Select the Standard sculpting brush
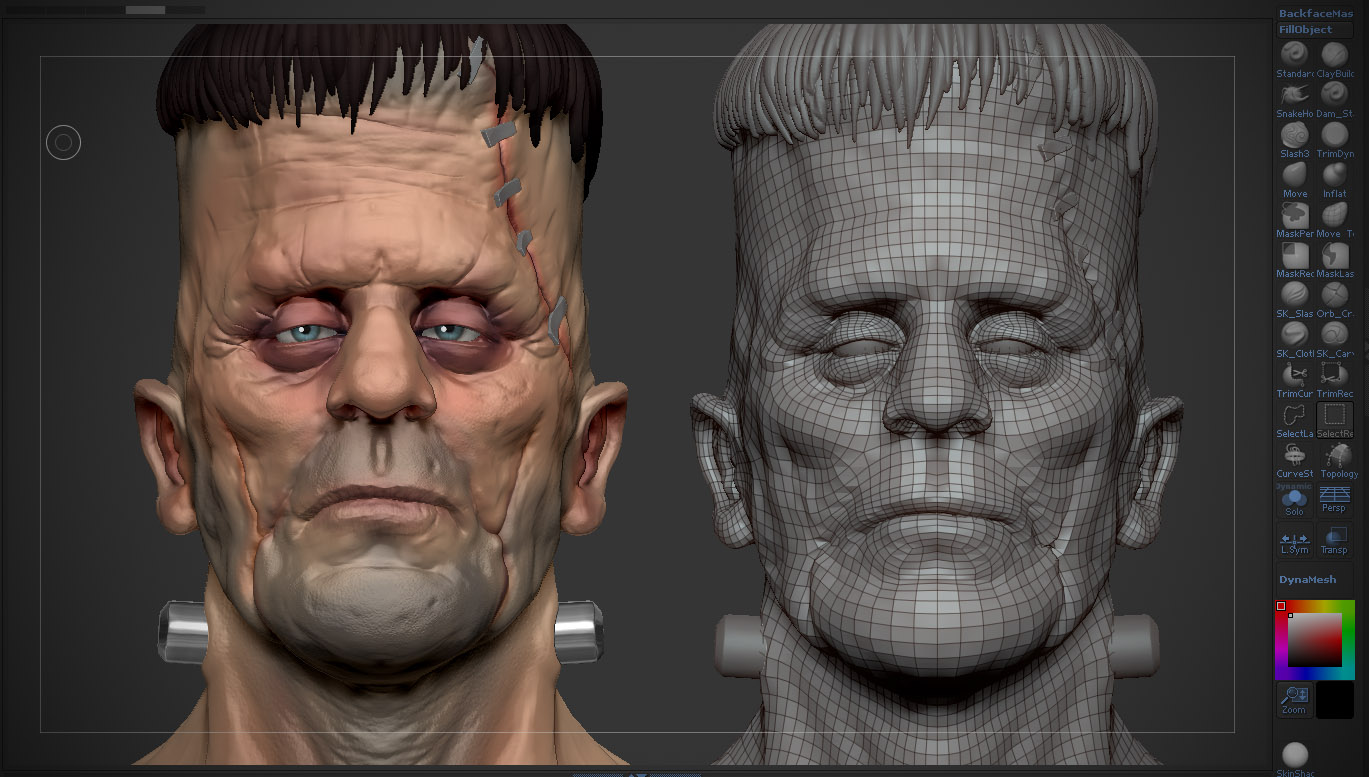The height and width of the screenshot is (777, 1369). pyautogui.click(x=1295, y=59)
